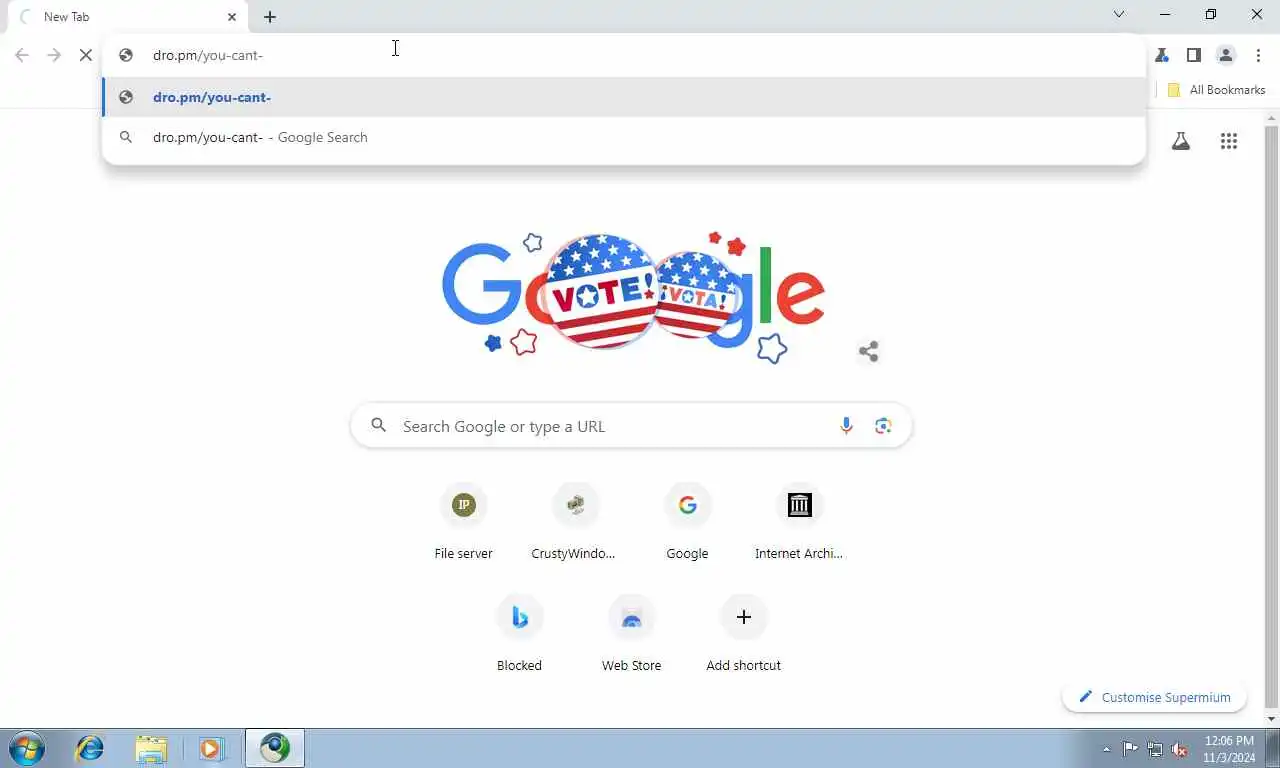The height and width of the screenshot is (768, 1280).
Task: Open a new tab with plus button
Action: pyautogui.click(x=270, y=17)
